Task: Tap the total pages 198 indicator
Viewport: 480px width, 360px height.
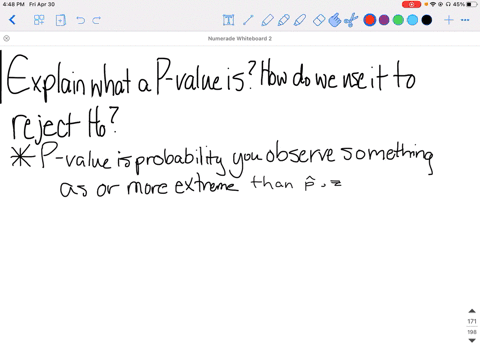Action: (472, 332)
